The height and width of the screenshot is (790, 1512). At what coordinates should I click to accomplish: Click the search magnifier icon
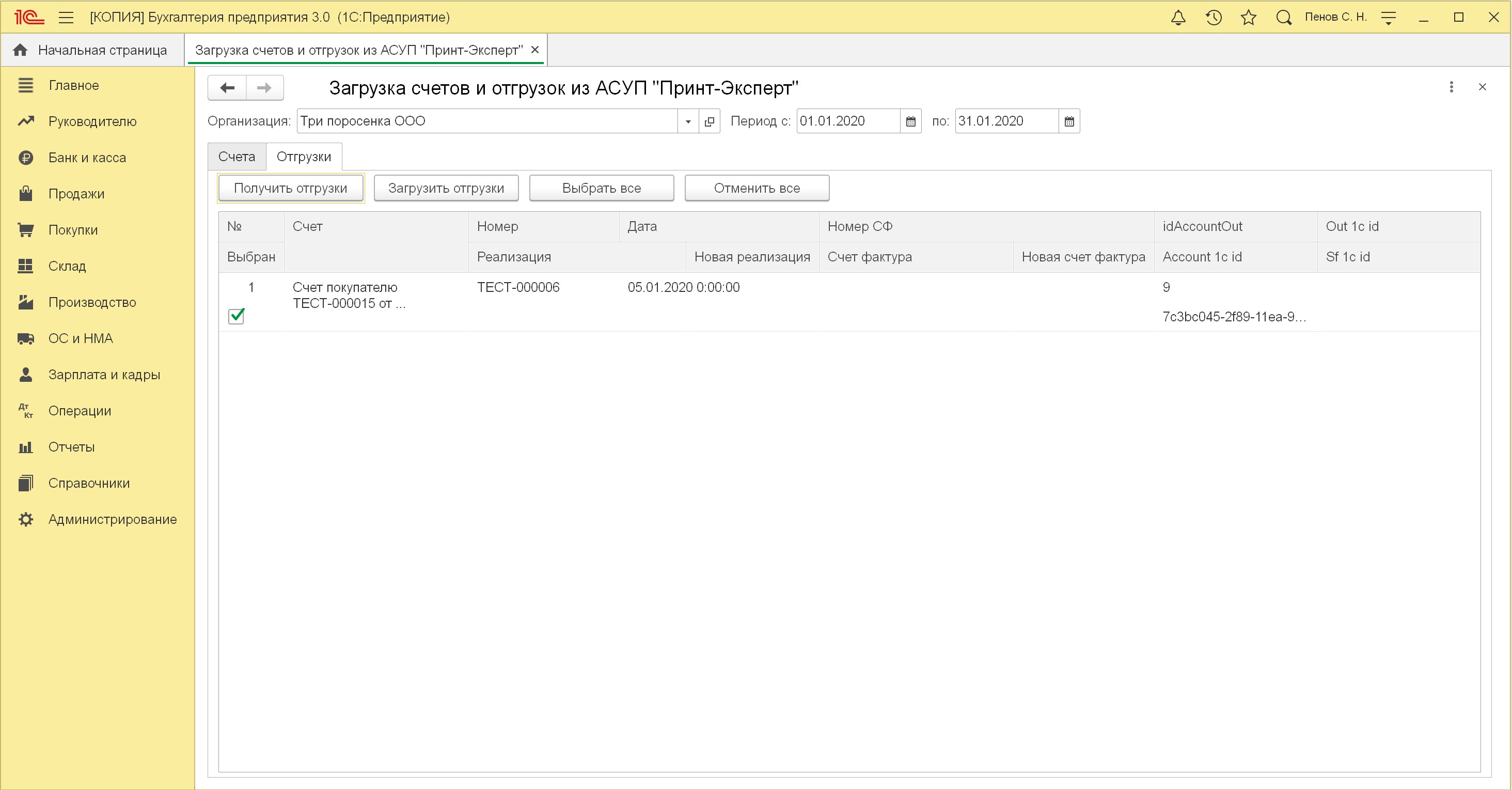(x=1284, y=17)
